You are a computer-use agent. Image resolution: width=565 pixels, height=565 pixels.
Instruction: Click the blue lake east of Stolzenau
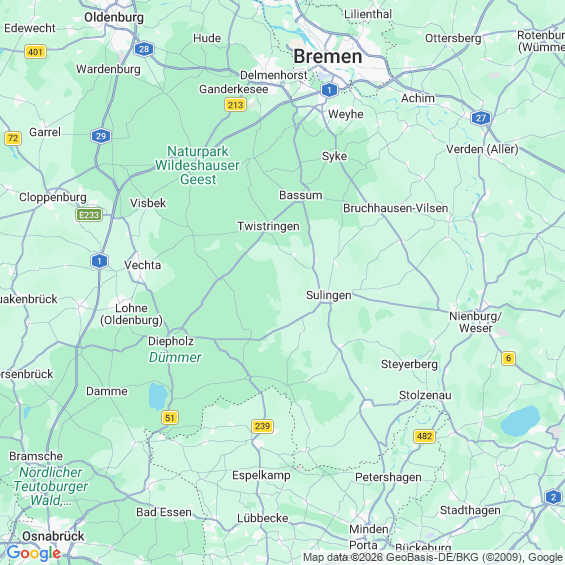520,421
